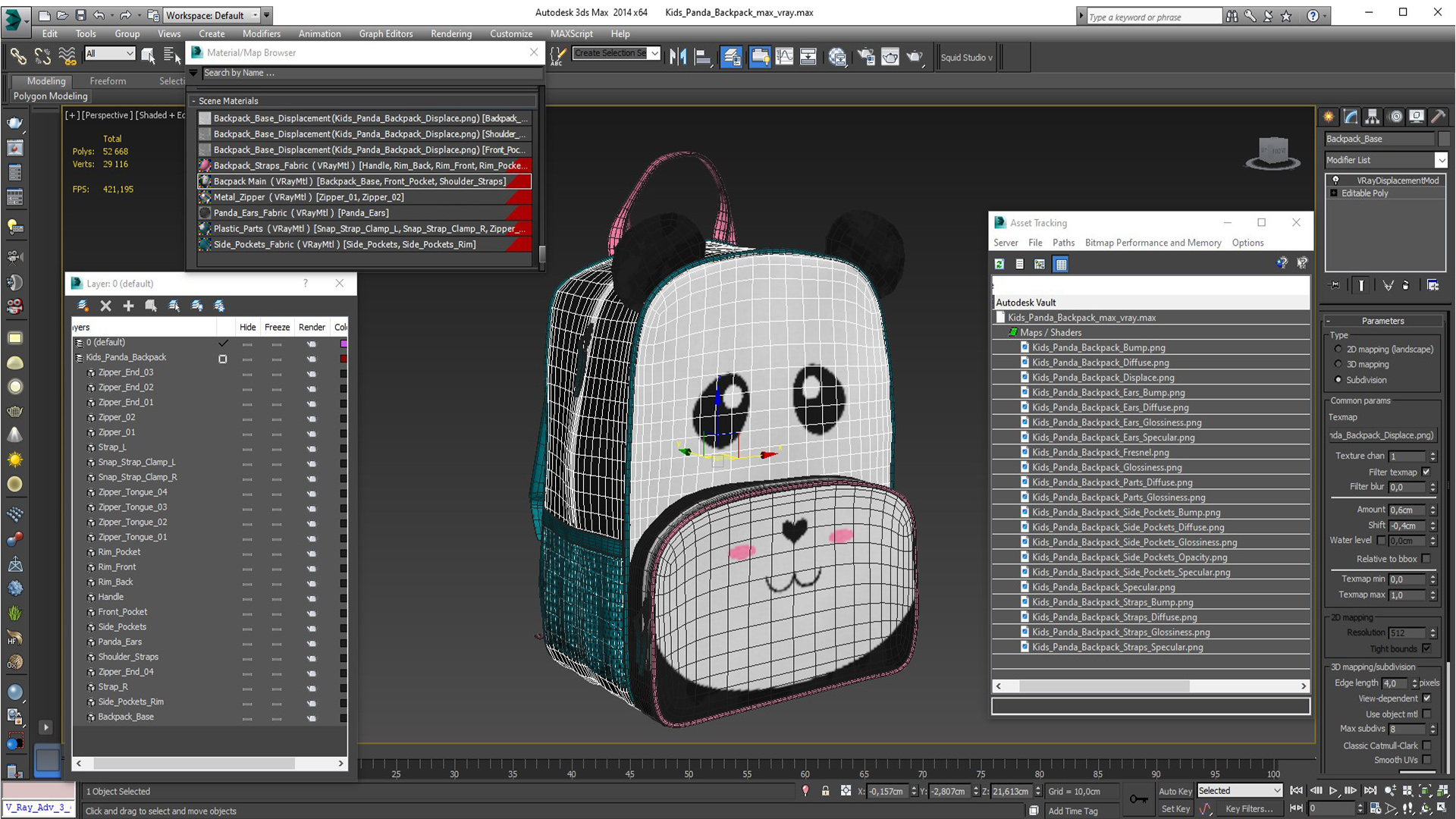The image size is (1456, 819).
Task: Click Delete layer X icon
Action: (106, 306)
